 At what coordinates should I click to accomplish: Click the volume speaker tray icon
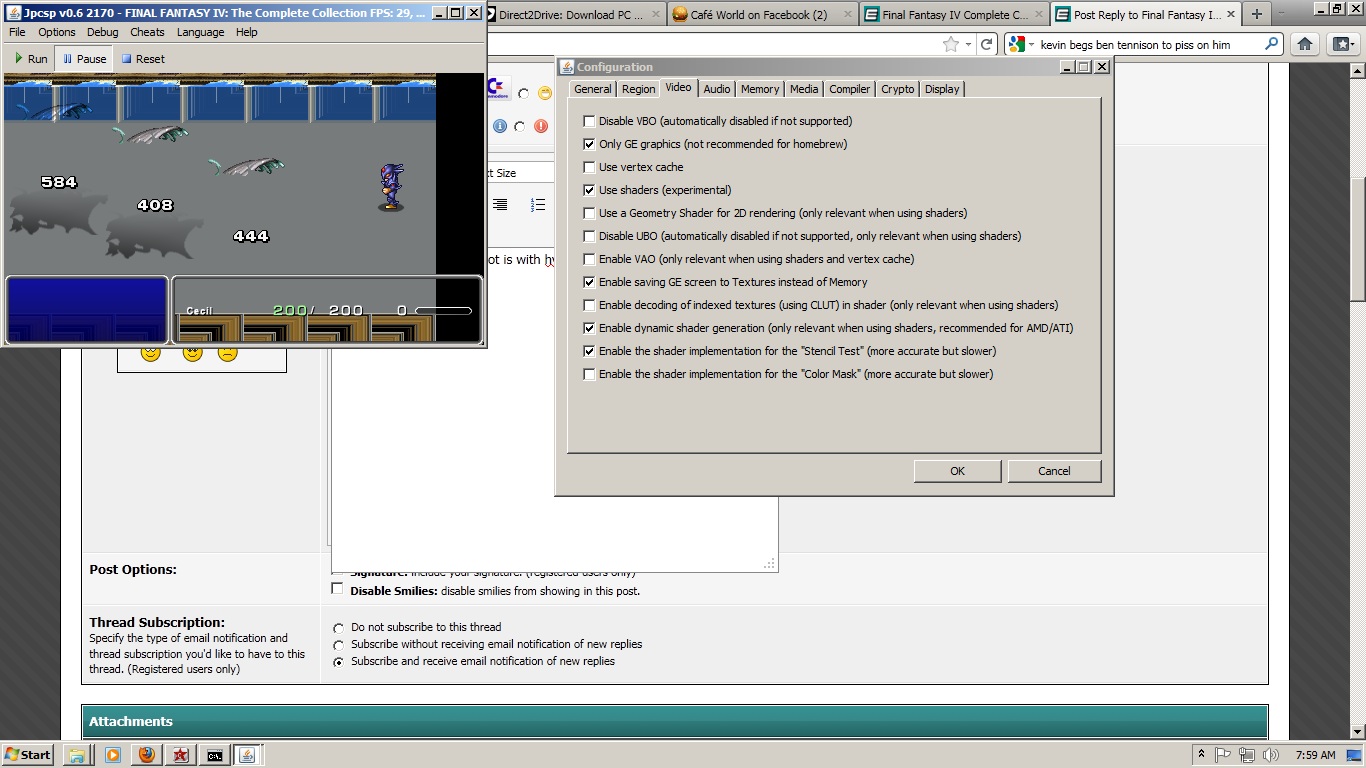(x=1270, y=755)
